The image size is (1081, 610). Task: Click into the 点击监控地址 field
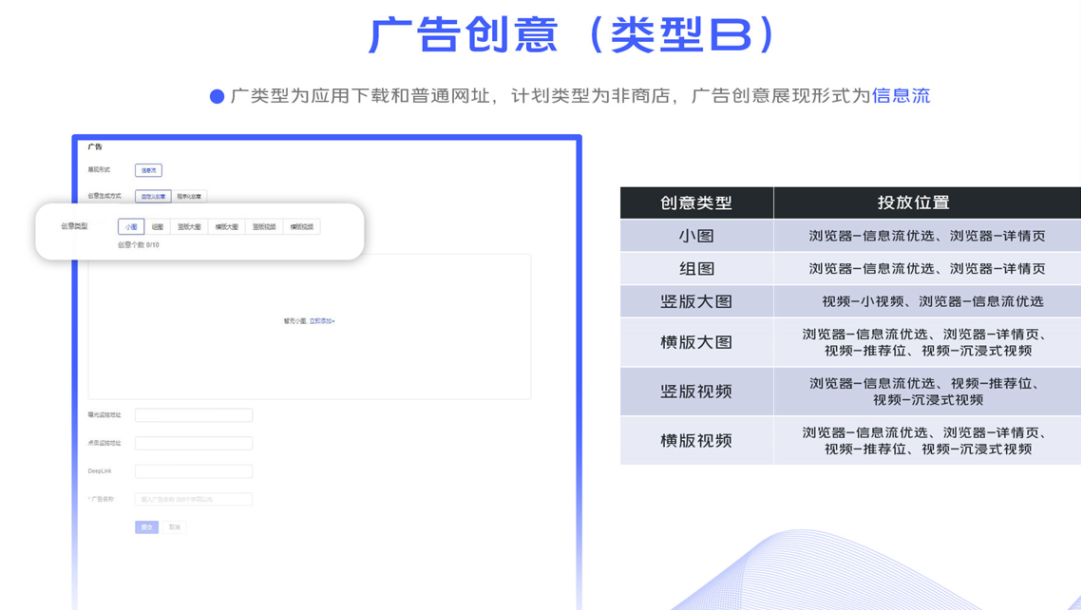[x=194, y=443]
